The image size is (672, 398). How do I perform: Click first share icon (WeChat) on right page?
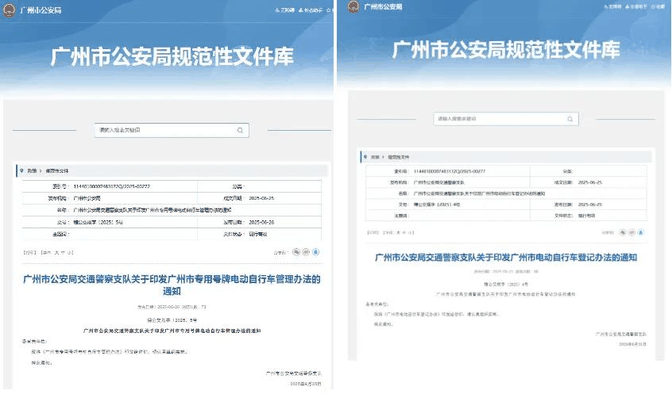pos(622,232)
